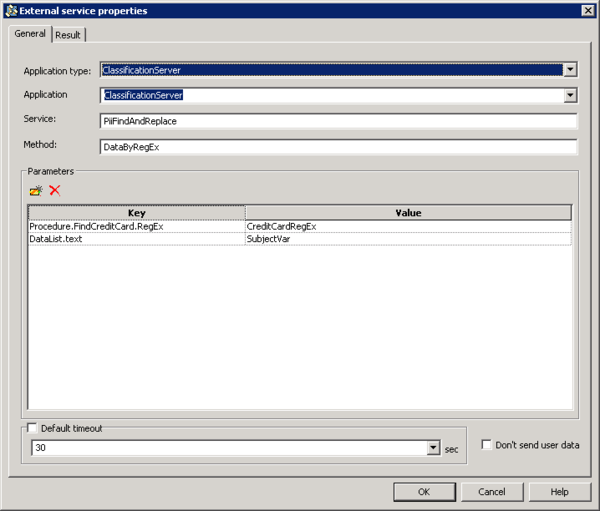This screenshot has height=511, width=600.
Task: Open the timeout seconds dropdown
Action: [433, 447]
